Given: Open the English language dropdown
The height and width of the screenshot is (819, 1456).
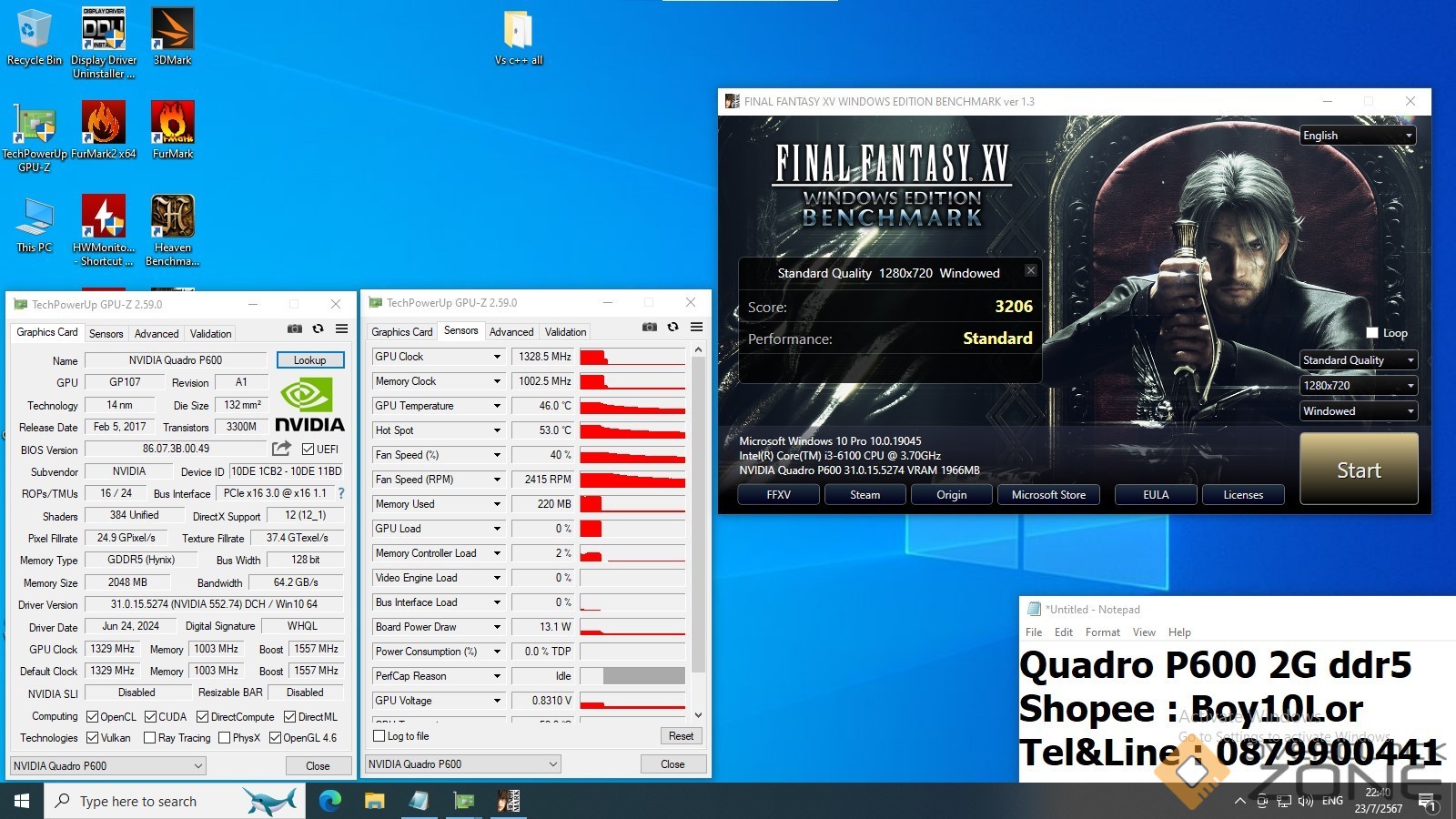Looking at the screenshot, I should [1358, 136].
